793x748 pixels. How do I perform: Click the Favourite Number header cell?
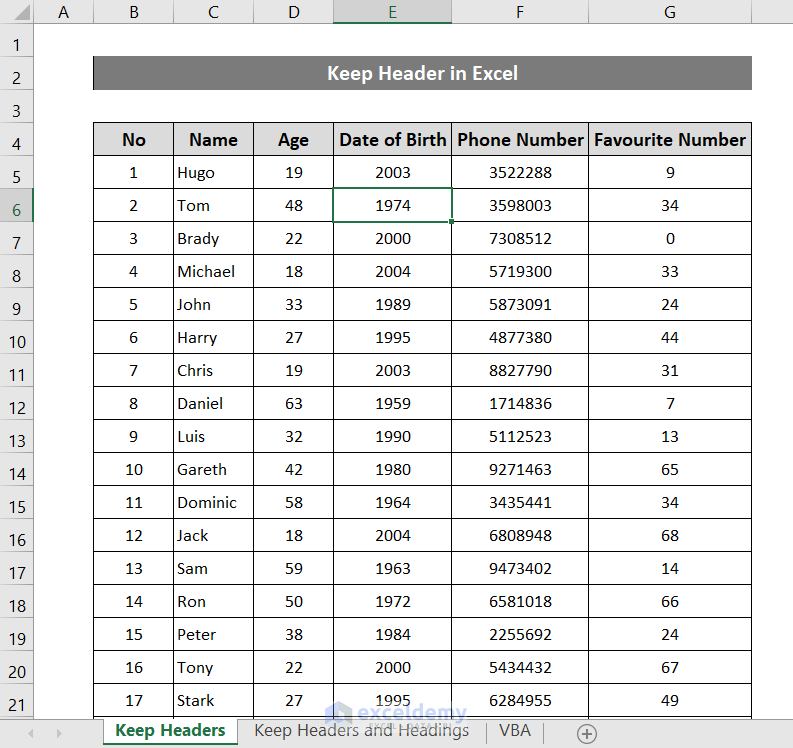(669, 140)
